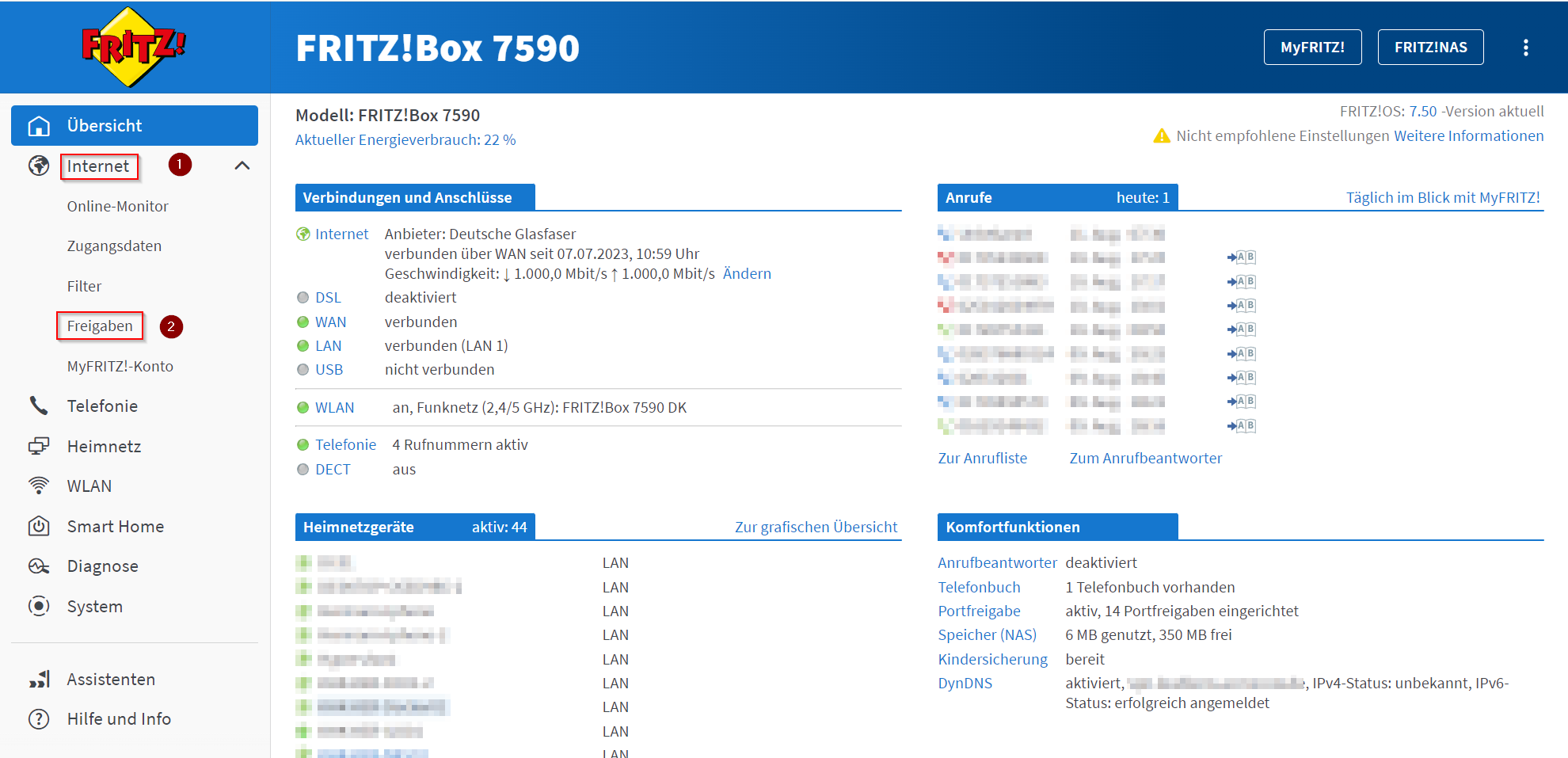Open the Zur Anrufliste link
Image resolution: width=1568 pixels, height=758 pixels.
tap(982, 458)
